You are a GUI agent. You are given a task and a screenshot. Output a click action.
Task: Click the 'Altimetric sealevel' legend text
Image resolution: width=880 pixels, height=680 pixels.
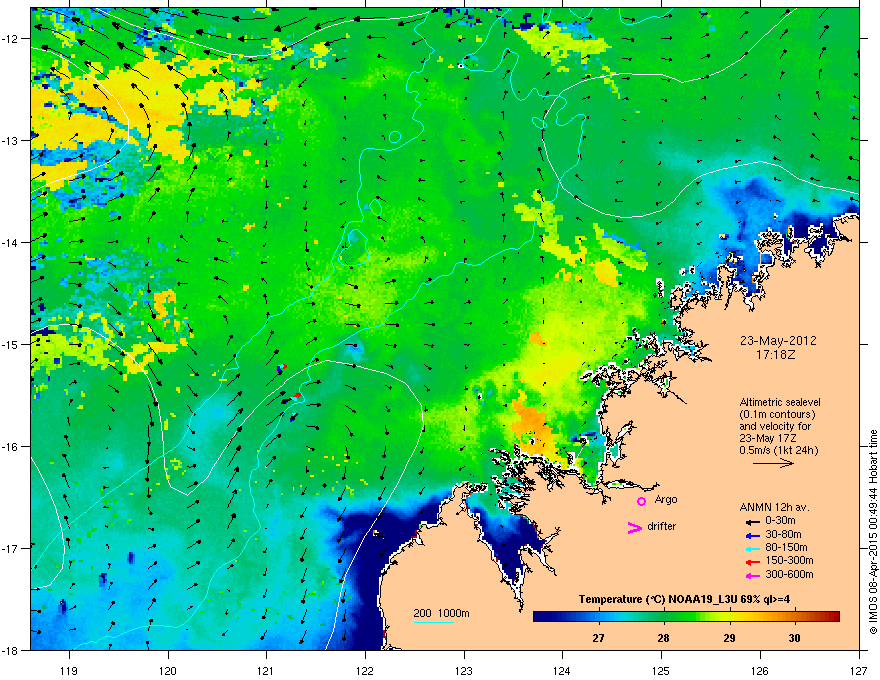780,402
